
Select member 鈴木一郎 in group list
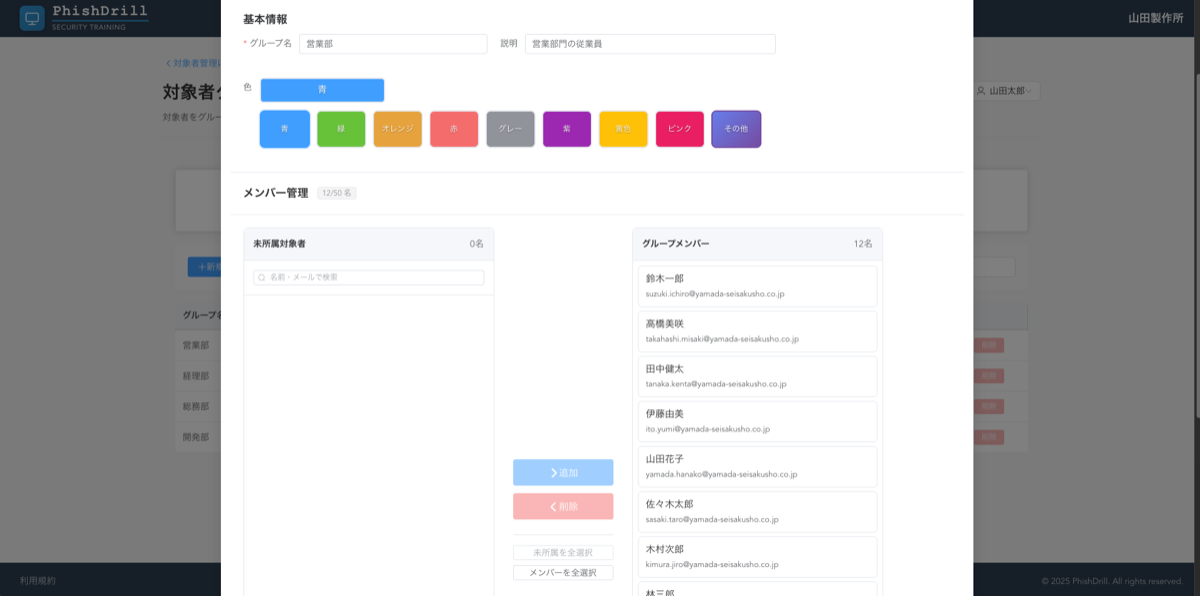point(757,285)
